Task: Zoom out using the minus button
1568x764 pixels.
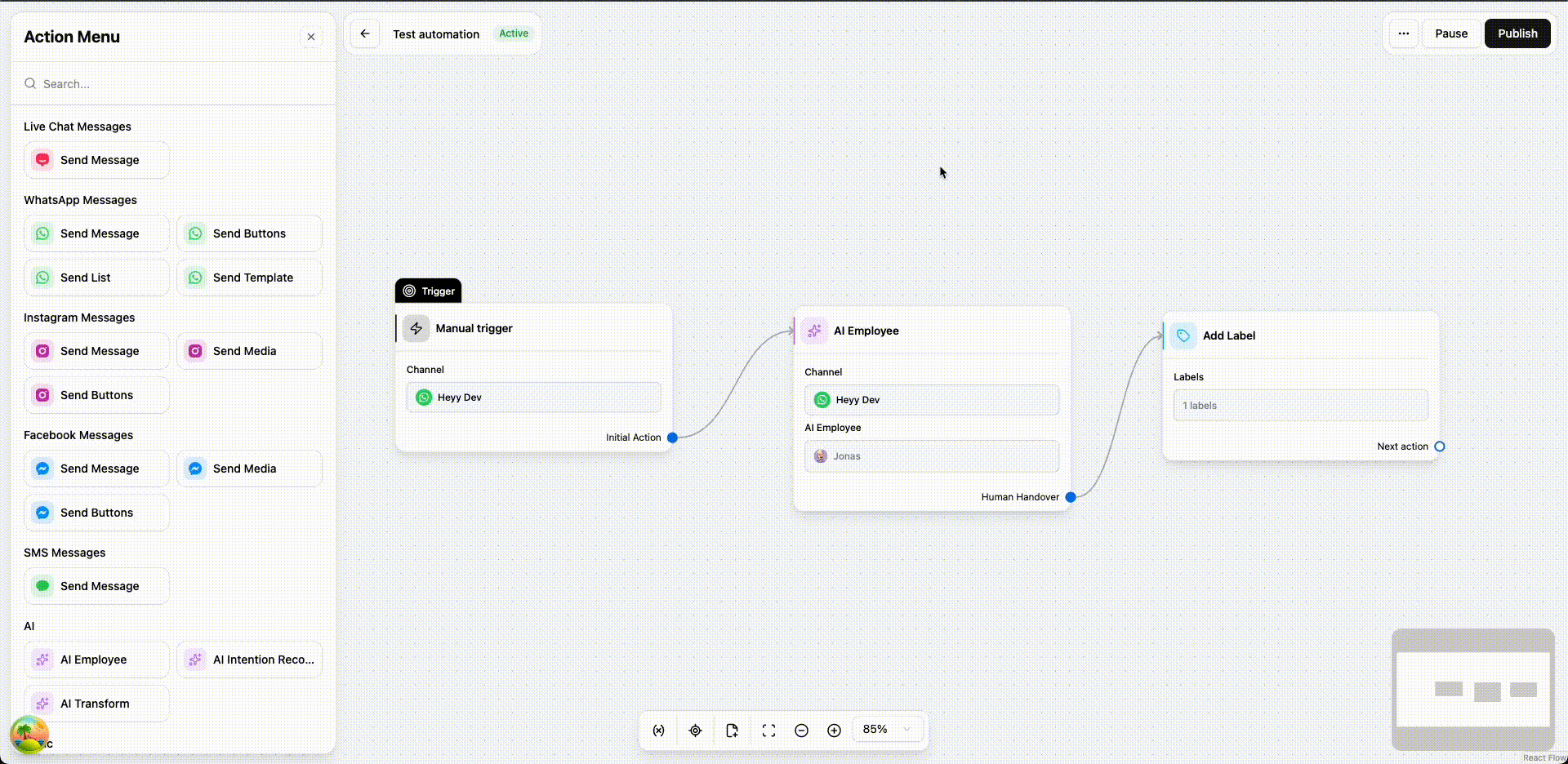Action: (x=801, y=730)
